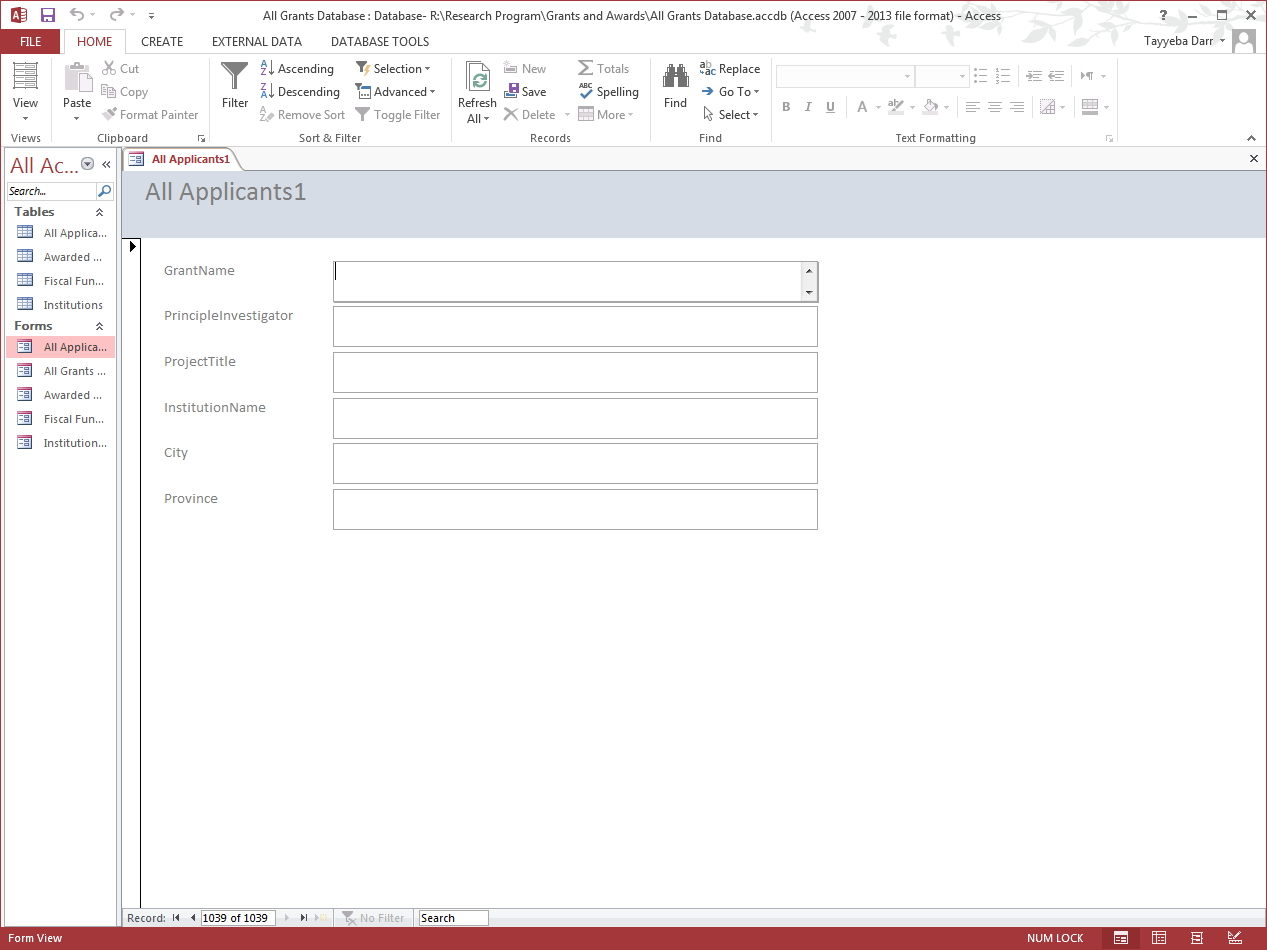Toggle Form View button in status bar

pos(1121,938)
